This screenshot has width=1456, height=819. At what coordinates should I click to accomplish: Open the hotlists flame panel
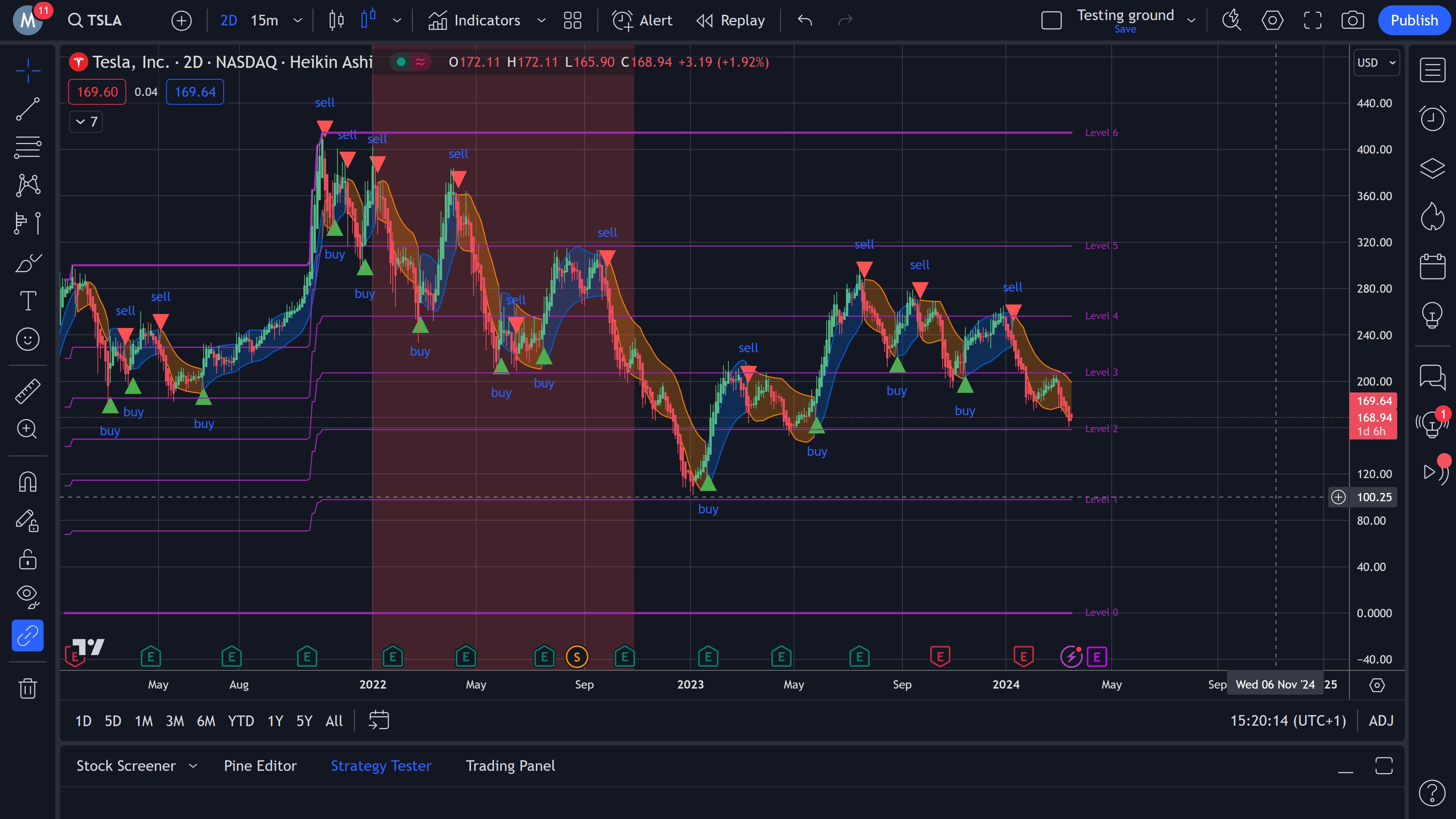(x=1432, y=217)
